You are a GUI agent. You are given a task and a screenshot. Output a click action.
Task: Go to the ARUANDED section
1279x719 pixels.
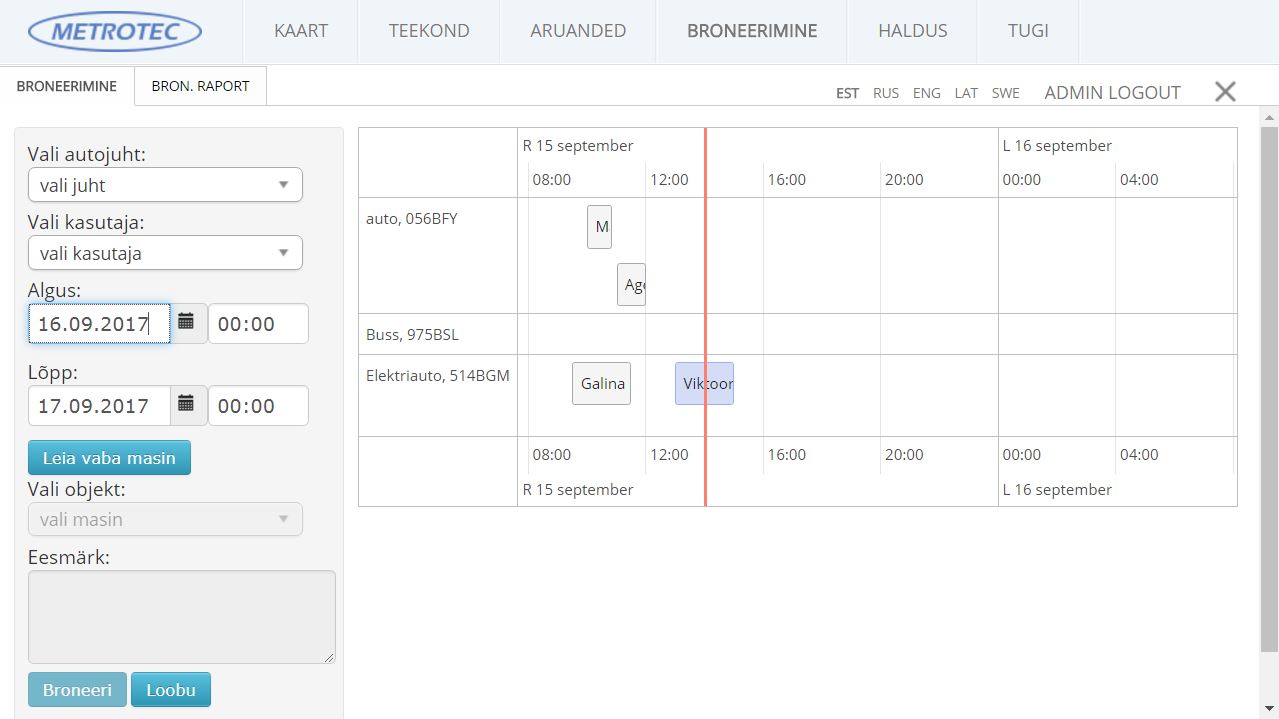point(578,31)
